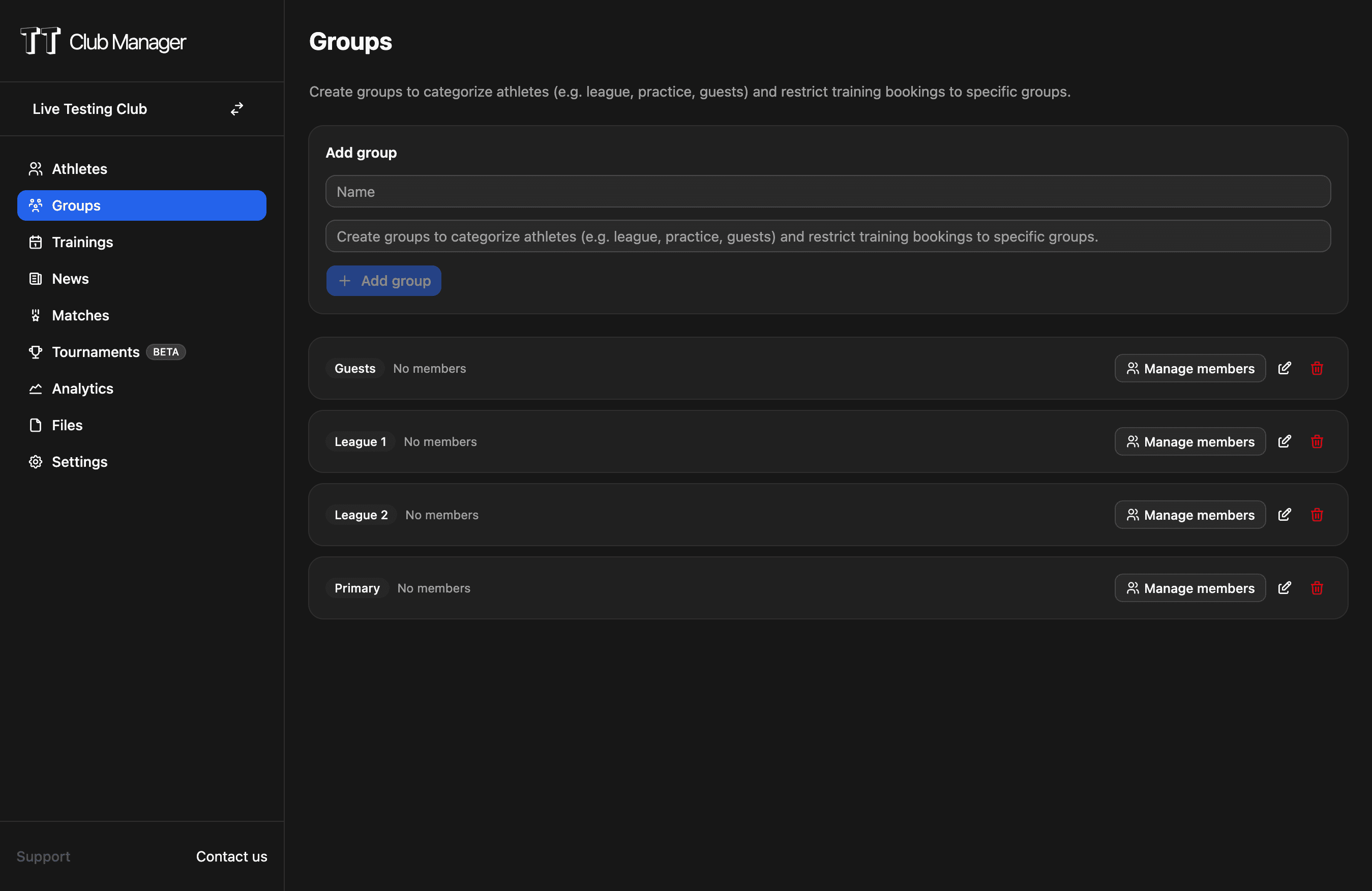
Task: Click the TT Club Manager logo
Action: tap(103, 41)
